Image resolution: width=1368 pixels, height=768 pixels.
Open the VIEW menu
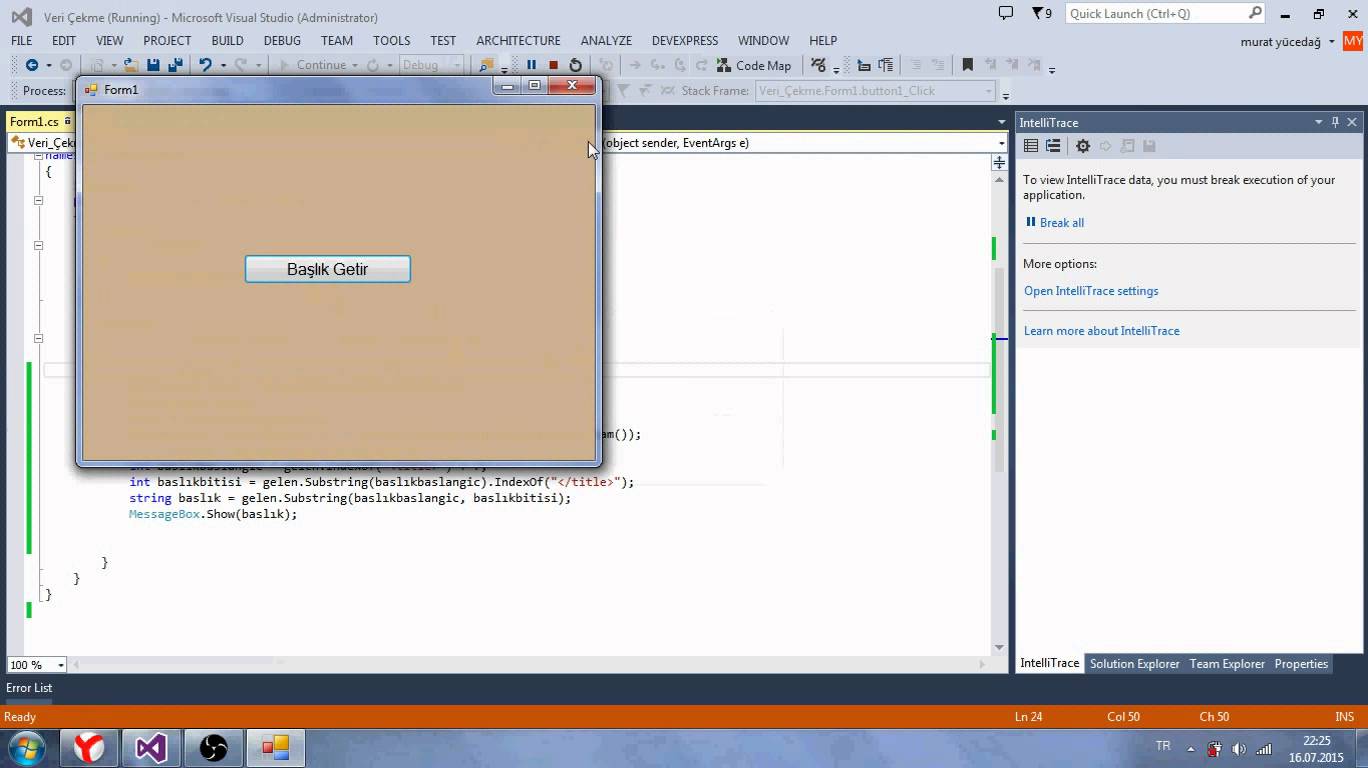110,41
